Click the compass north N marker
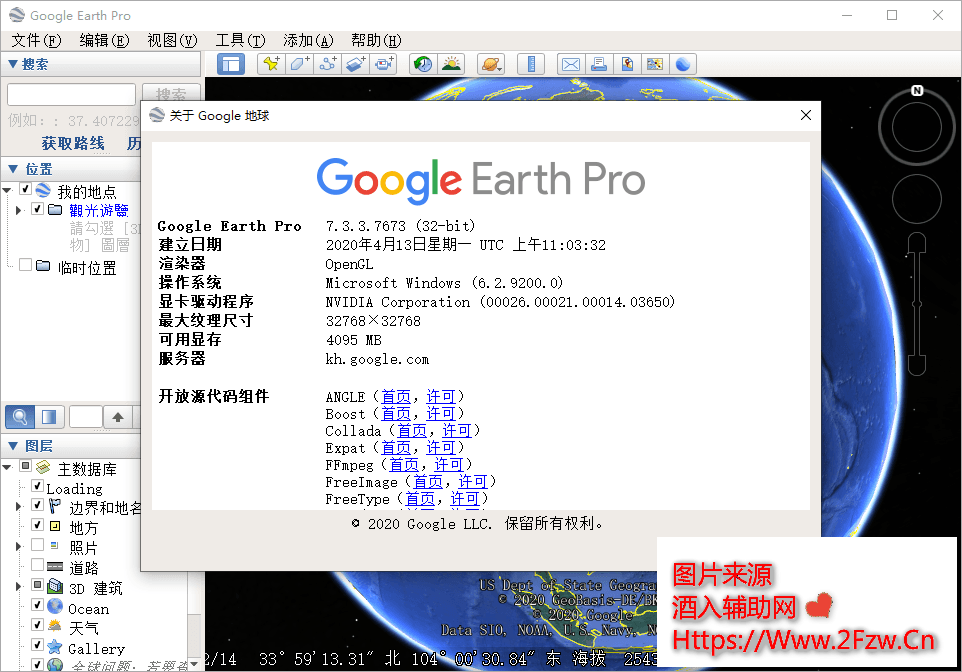 (917, 90)
